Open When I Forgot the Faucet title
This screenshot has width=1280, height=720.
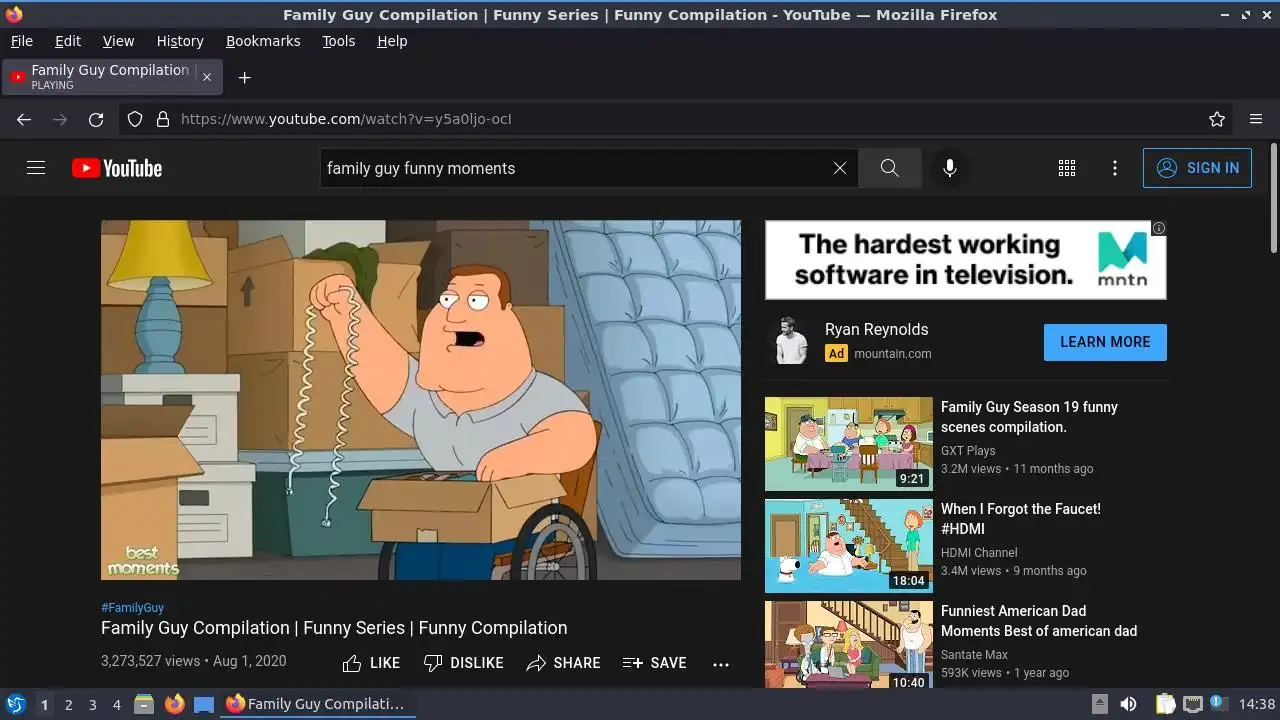click(1021, 519)
